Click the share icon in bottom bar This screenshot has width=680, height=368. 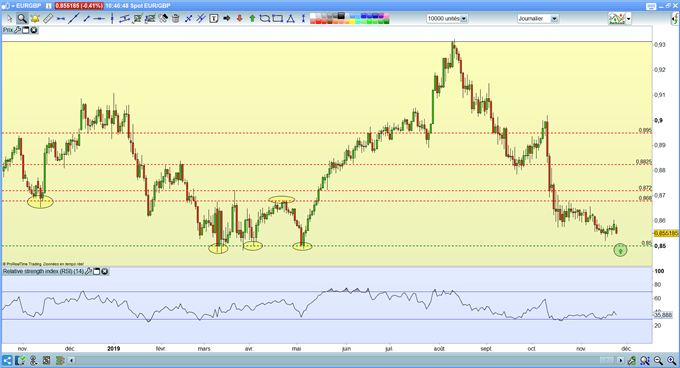pyautogui.click(x=7, y=360)
